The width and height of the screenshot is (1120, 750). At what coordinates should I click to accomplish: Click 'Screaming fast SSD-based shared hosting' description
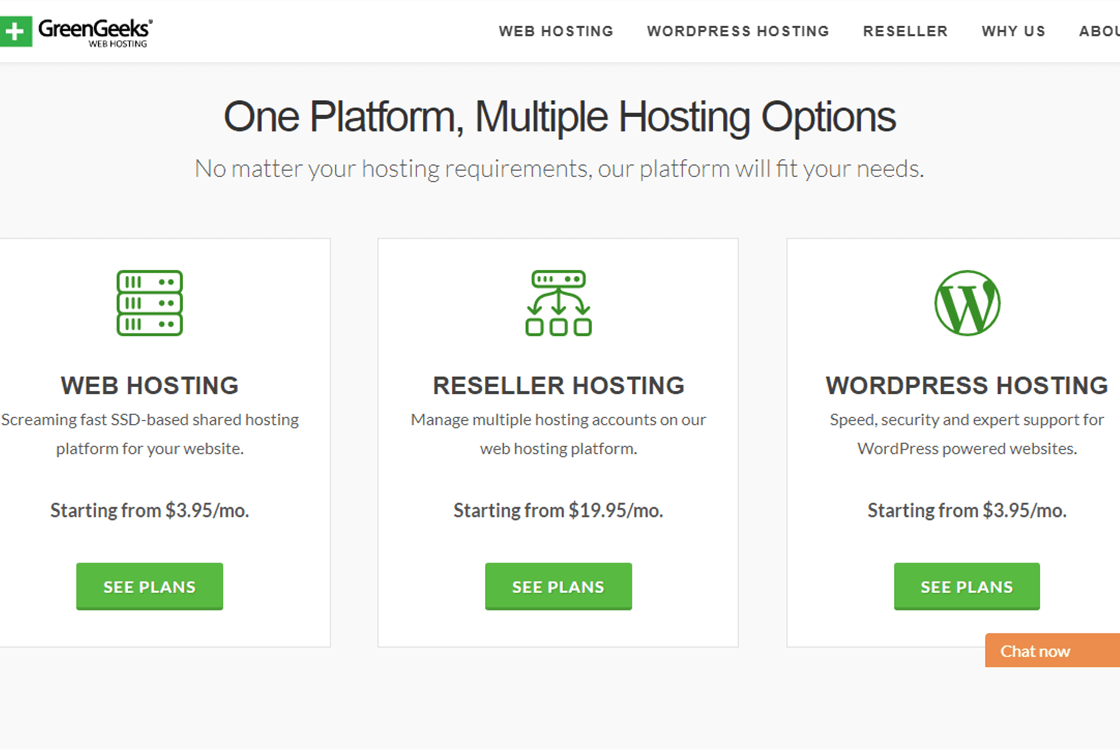149,434
